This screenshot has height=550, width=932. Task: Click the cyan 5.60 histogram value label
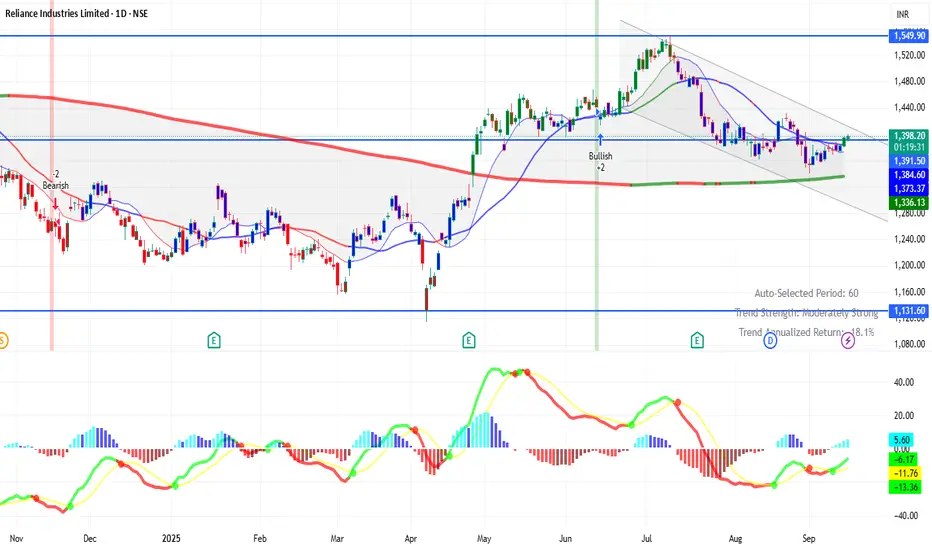(902, 440)
